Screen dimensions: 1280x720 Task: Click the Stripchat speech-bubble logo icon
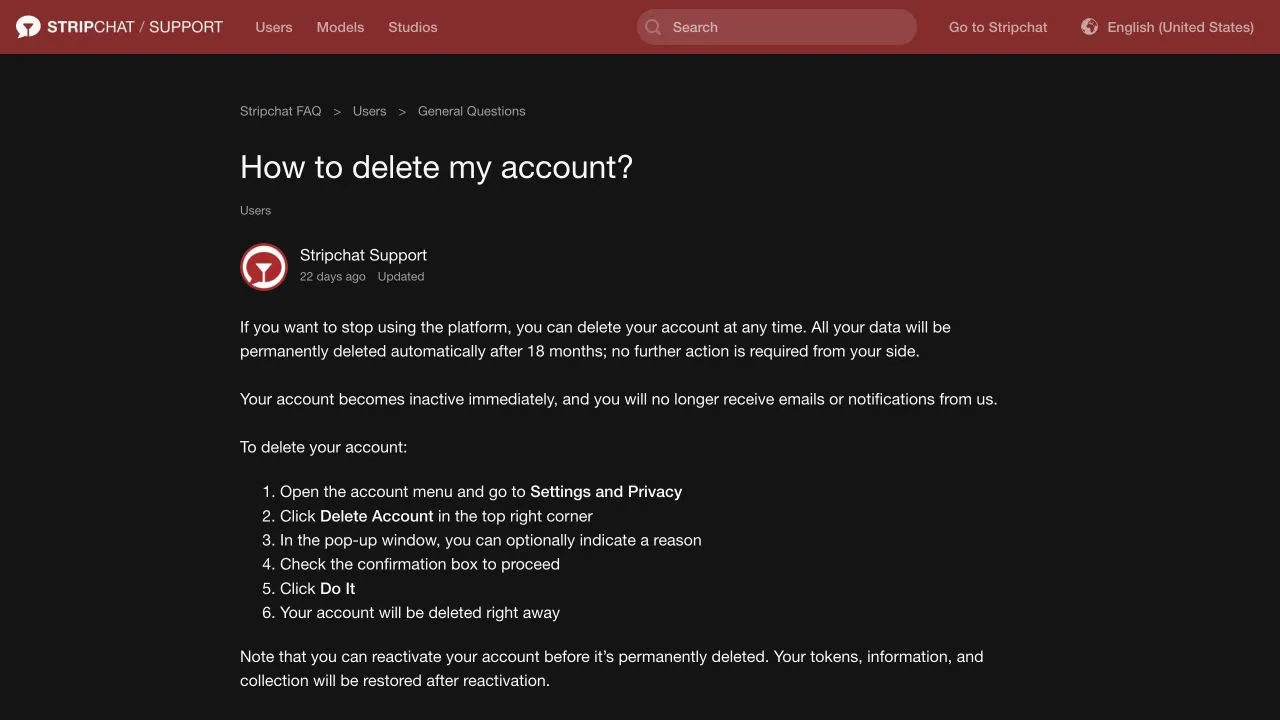28,27
